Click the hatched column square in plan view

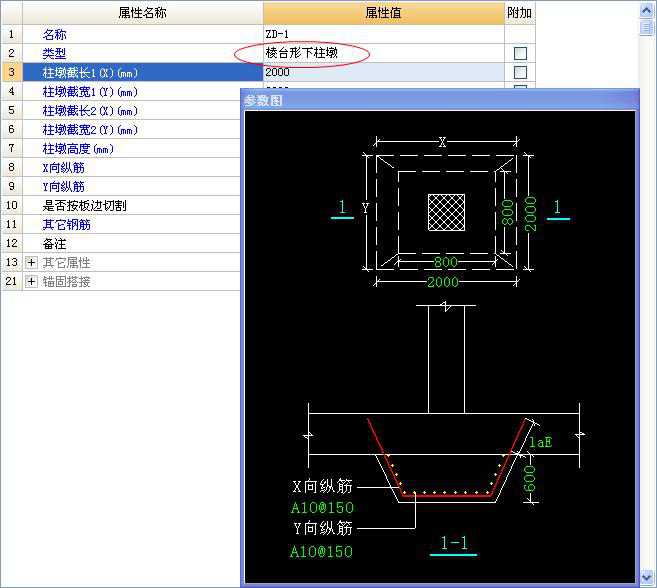446,212
